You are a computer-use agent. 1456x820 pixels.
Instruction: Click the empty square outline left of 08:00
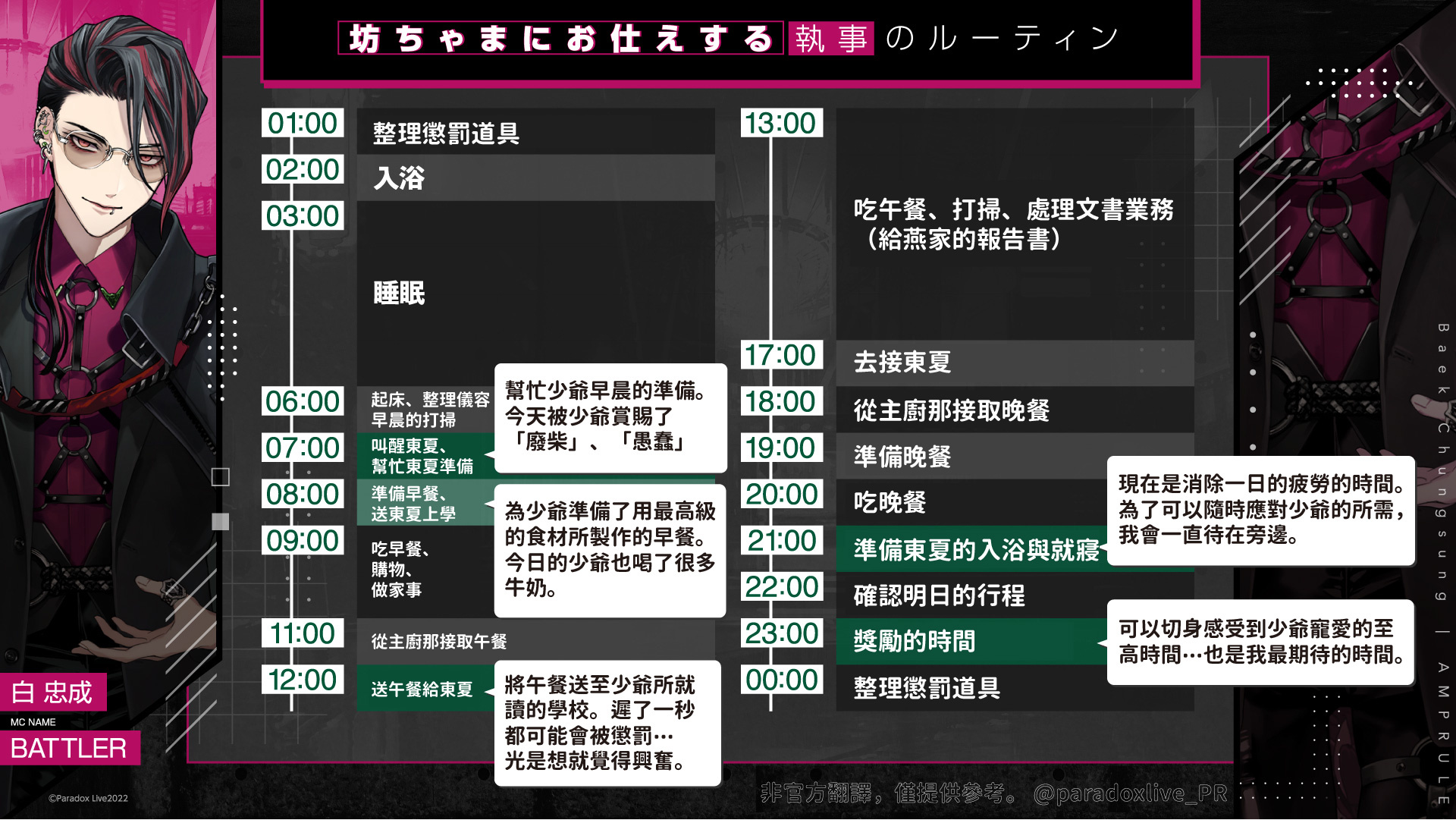pyautogui.click(x=221, y=476)
